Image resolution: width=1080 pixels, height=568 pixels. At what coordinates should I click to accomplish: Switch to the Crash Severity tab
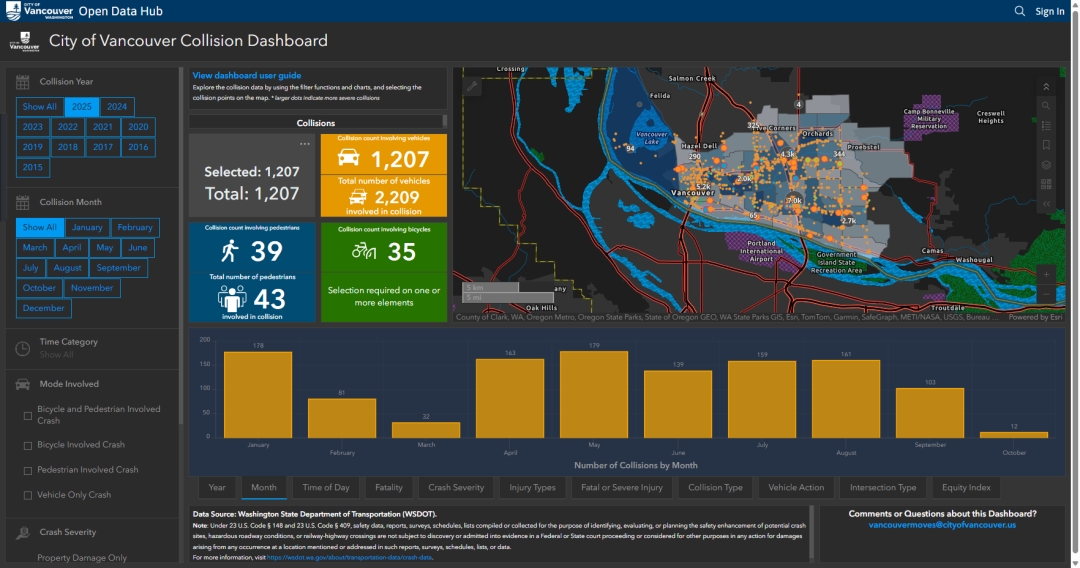click(x=456, y=488)
